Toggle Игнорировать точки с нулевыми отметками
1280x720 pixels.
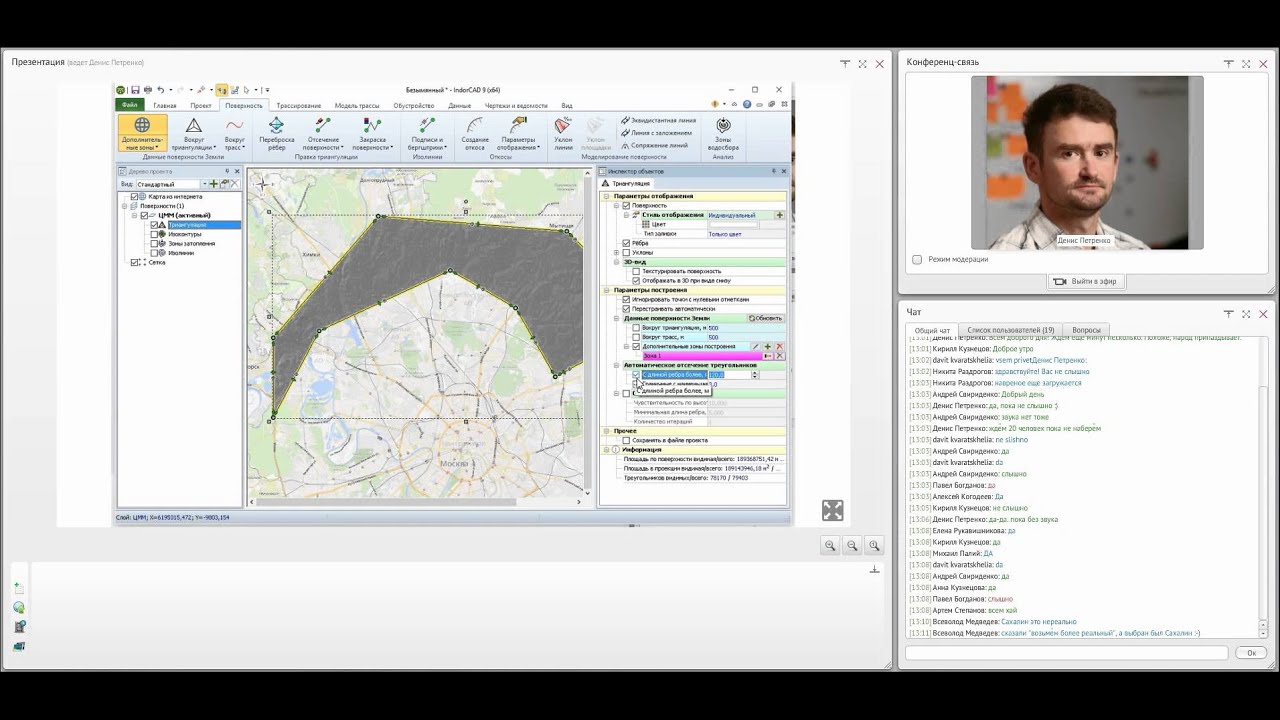626,299
